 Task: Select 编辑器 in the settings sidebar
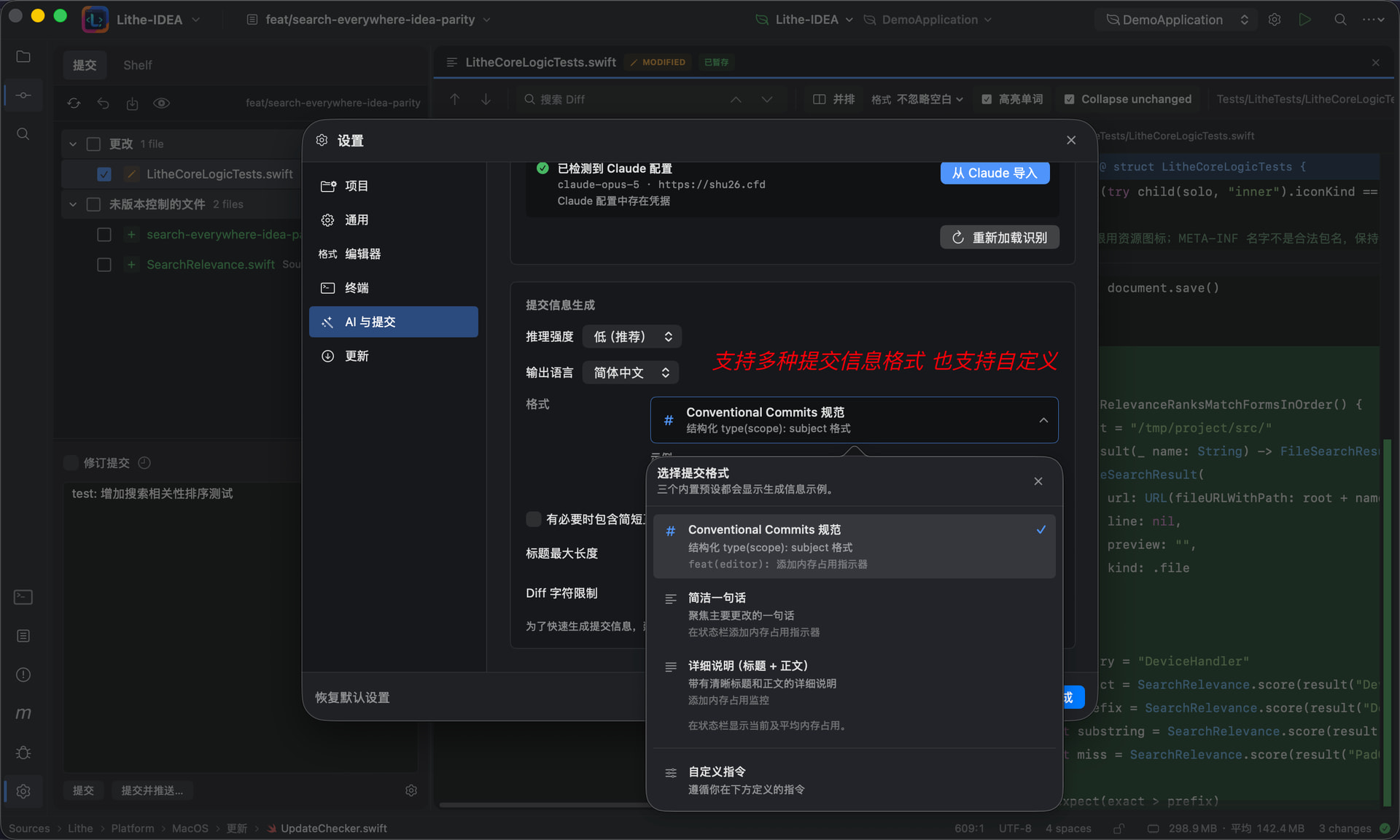(x=394, y=254)
